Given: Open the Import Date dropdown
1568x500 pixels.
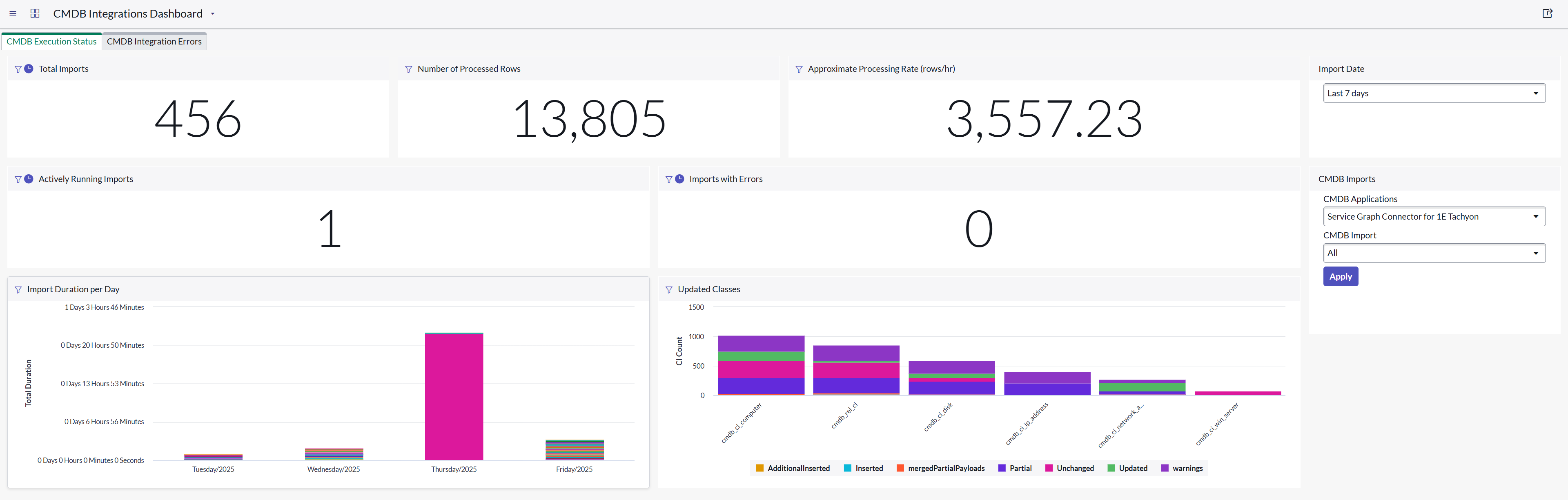Looking at the screenshot, I should [1434, 93].
